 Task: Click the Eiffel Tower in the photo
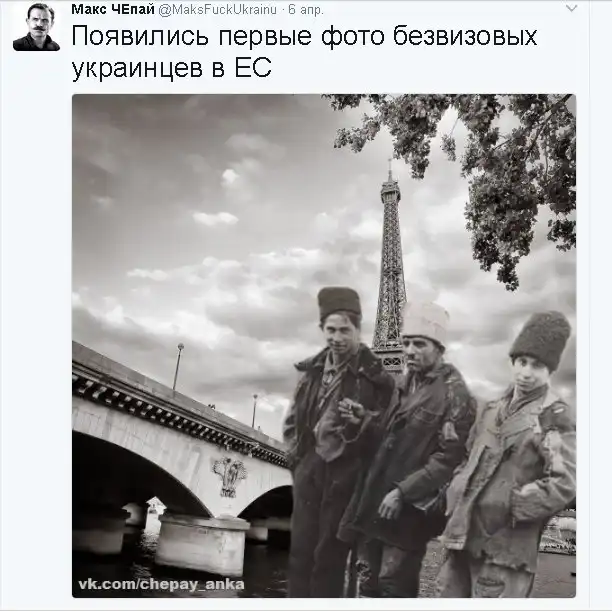pos(389,265)
